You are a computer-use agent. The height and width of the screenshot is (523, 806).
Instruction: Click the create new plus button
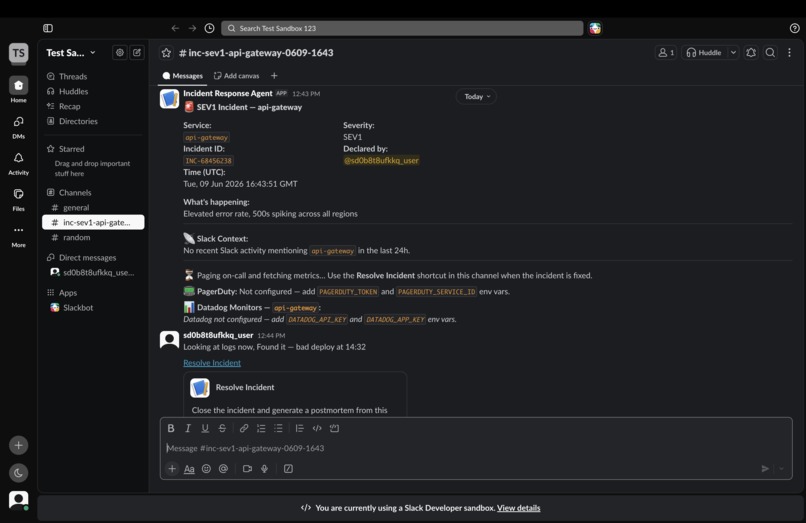coord(19,445)
